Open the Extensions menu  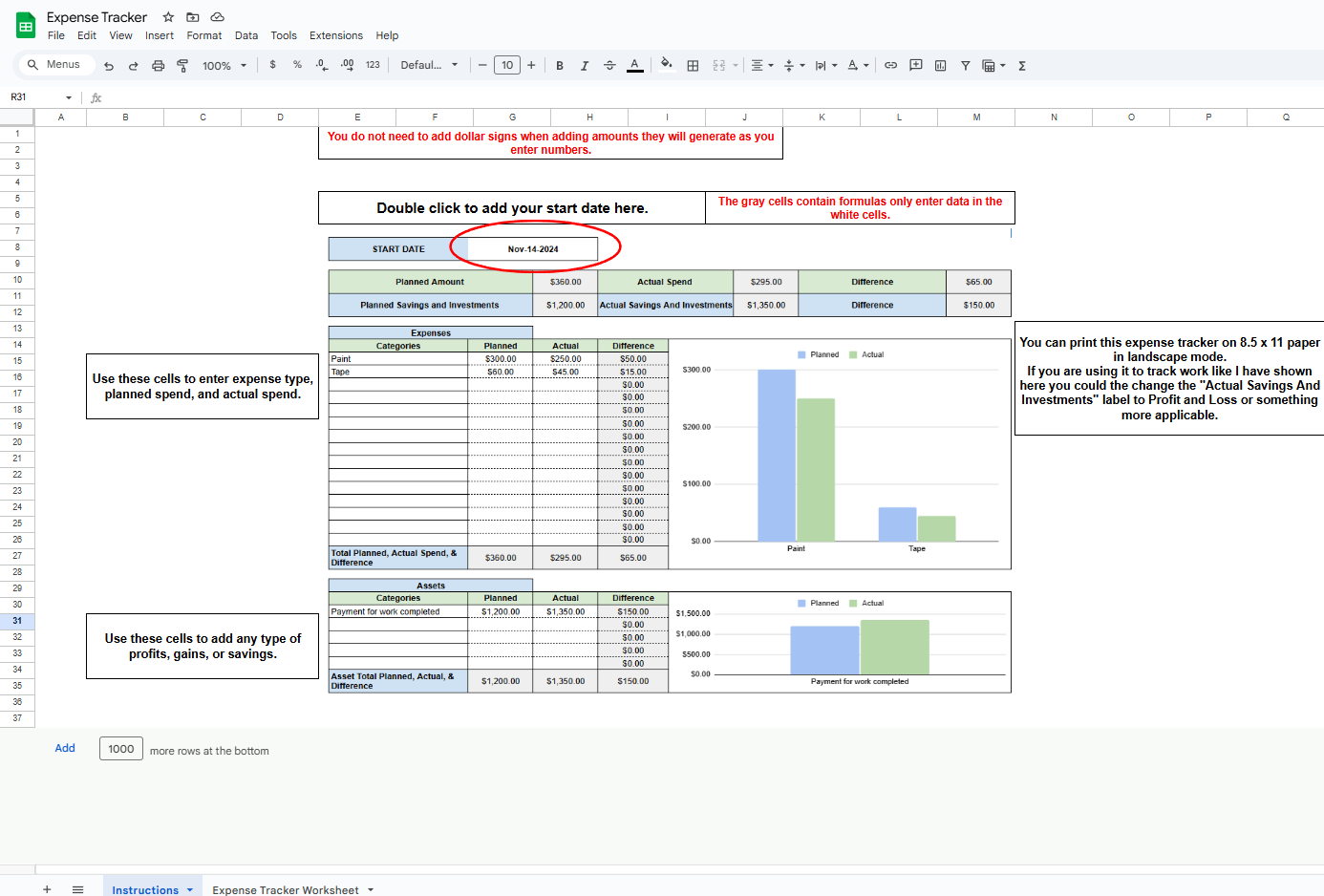(336, 35)
